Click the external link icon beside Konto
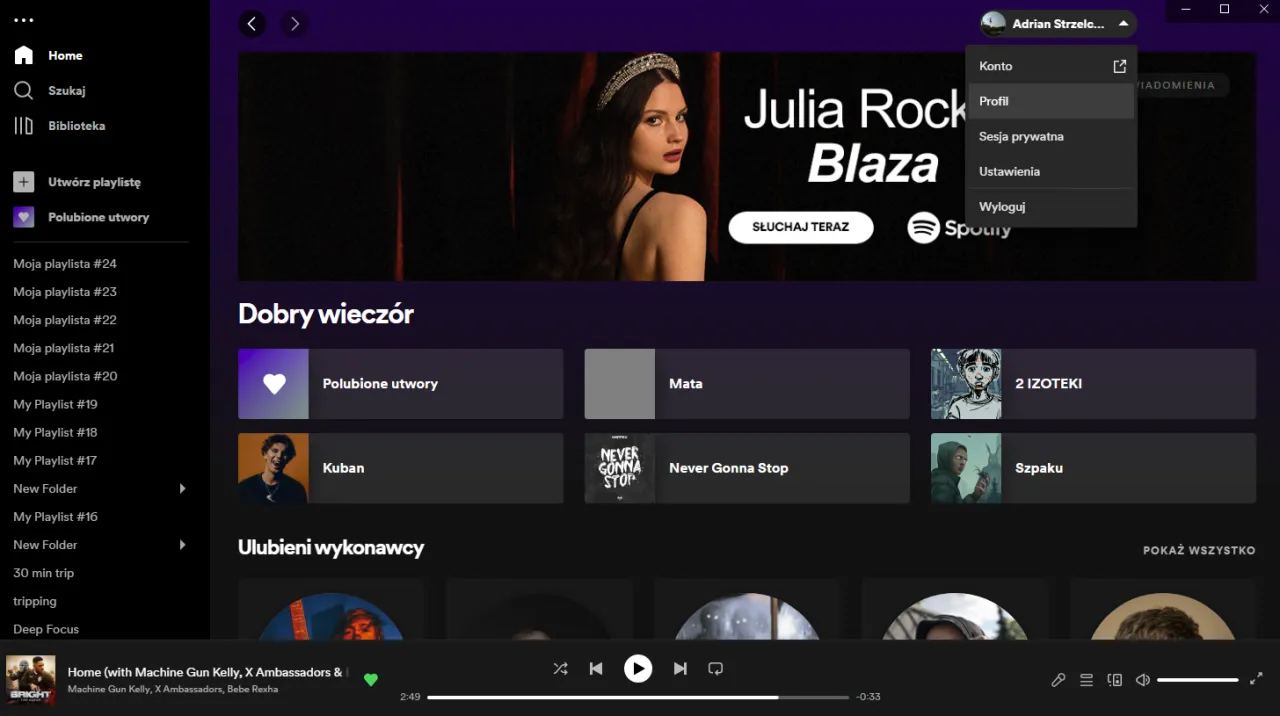1280x716 pixels. pos(1120,66)
